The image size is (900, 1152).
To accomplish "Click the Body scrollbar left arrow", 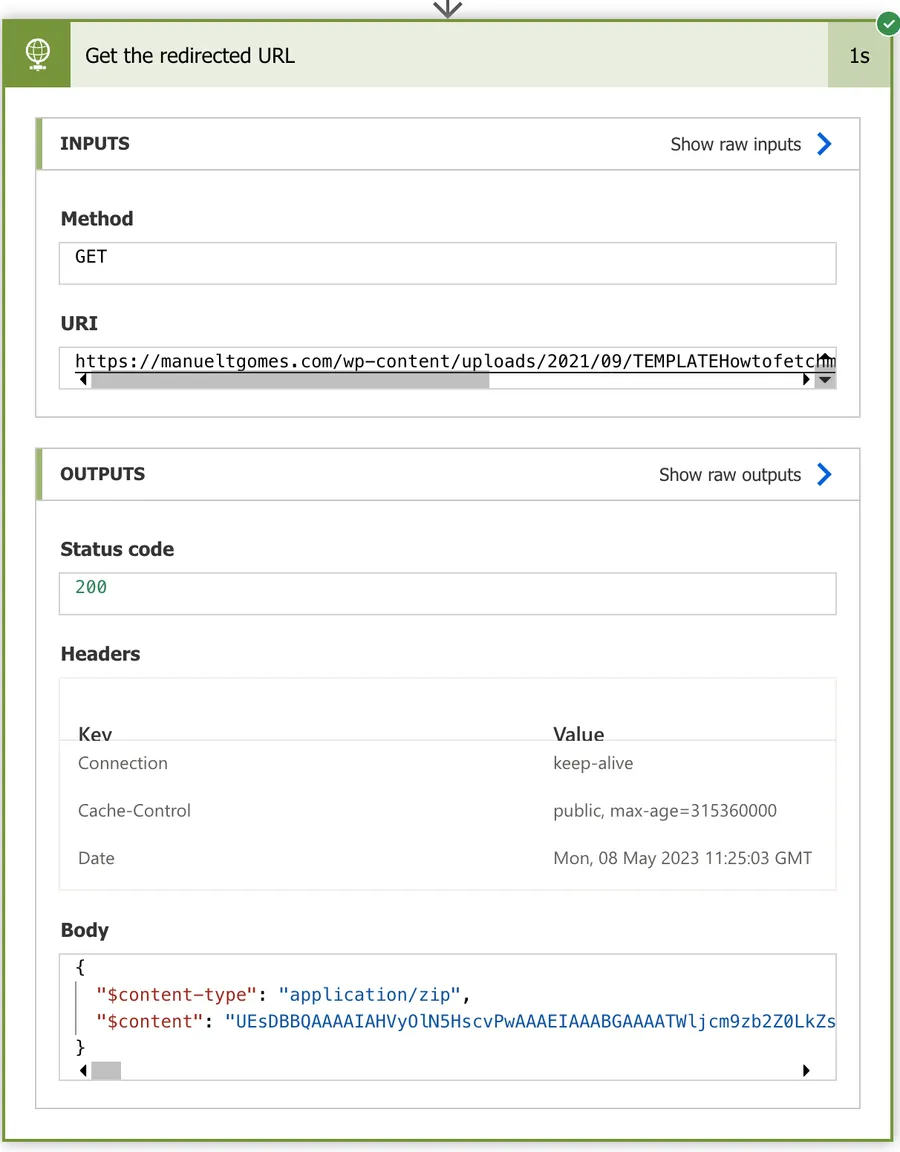I will [83, 1071].
